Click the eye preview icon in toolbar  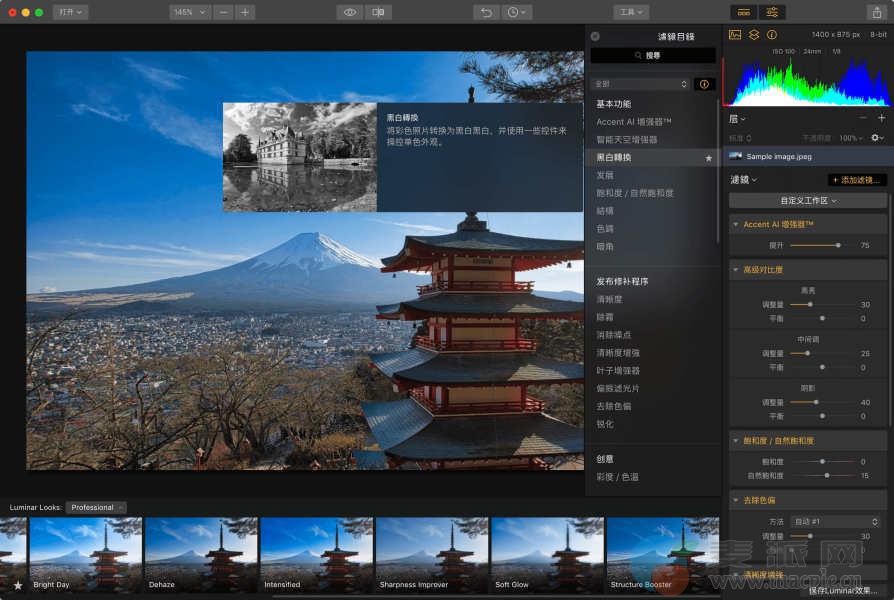(x=349, y=12)
